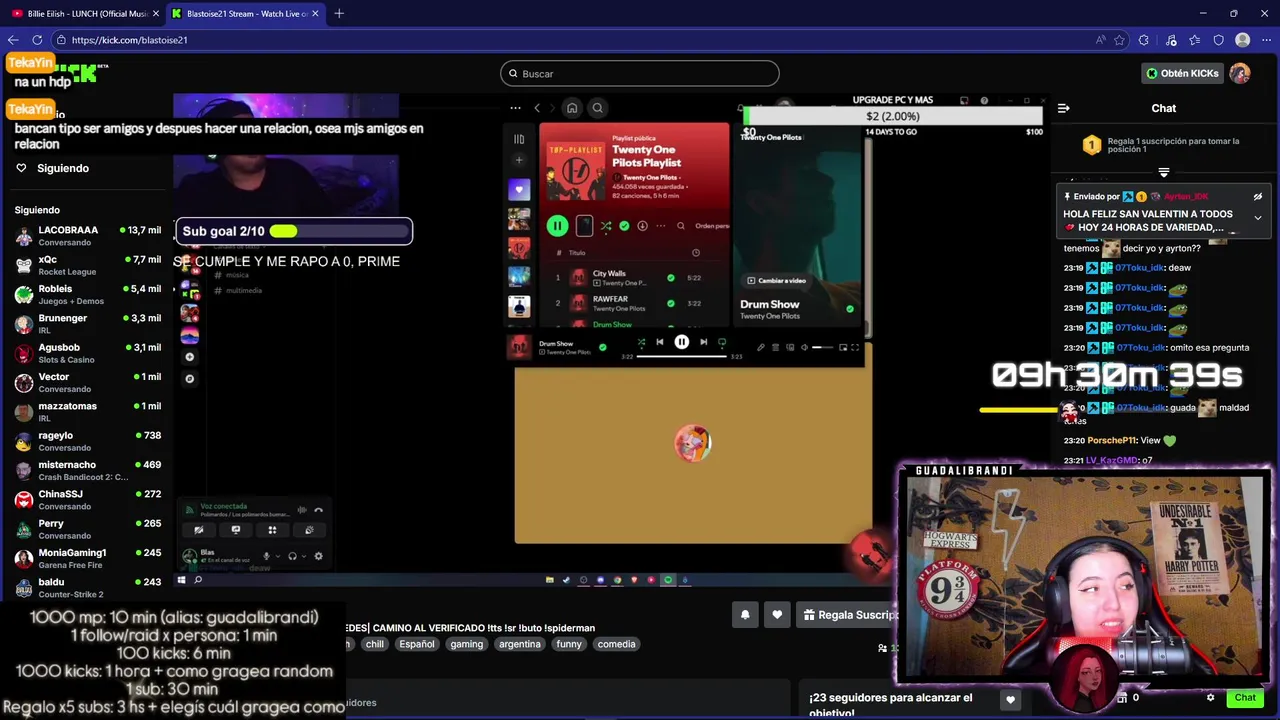Click the Spotify song progress bar
Image resolution: width=1280 pixels, height=720 pixels.
681,355
